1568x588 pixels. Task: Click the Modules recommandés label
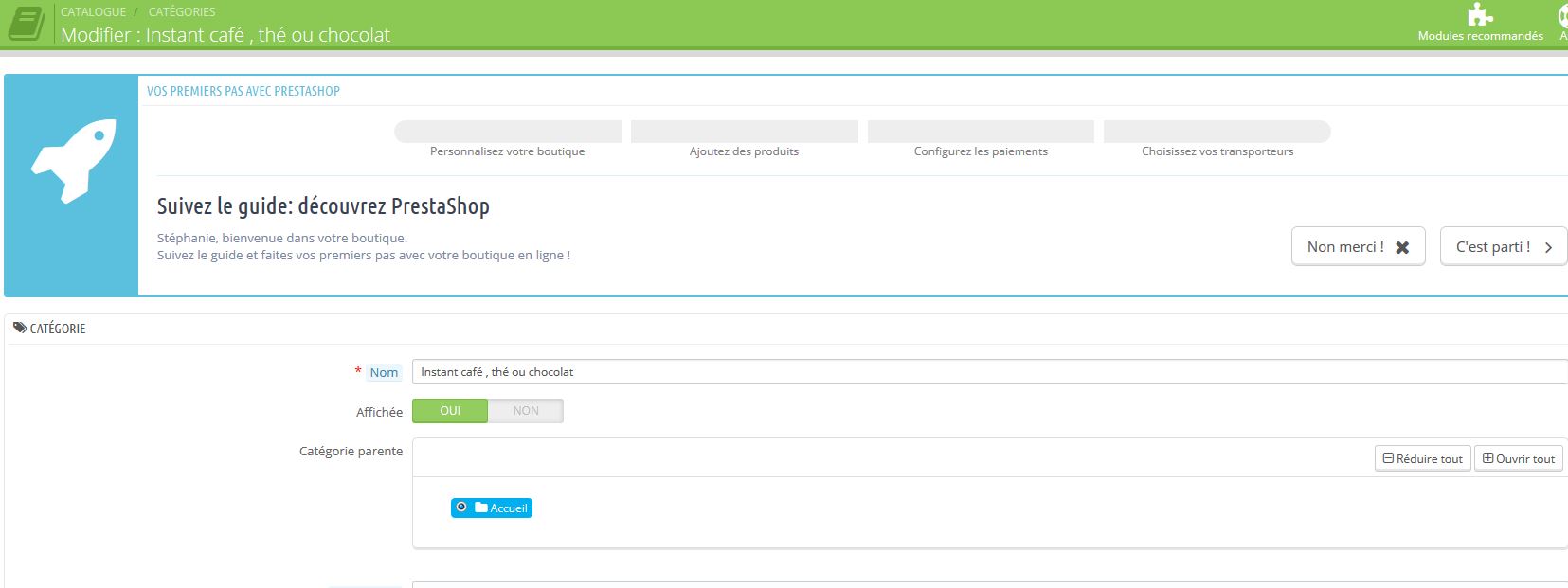(x=1480, y=36)
